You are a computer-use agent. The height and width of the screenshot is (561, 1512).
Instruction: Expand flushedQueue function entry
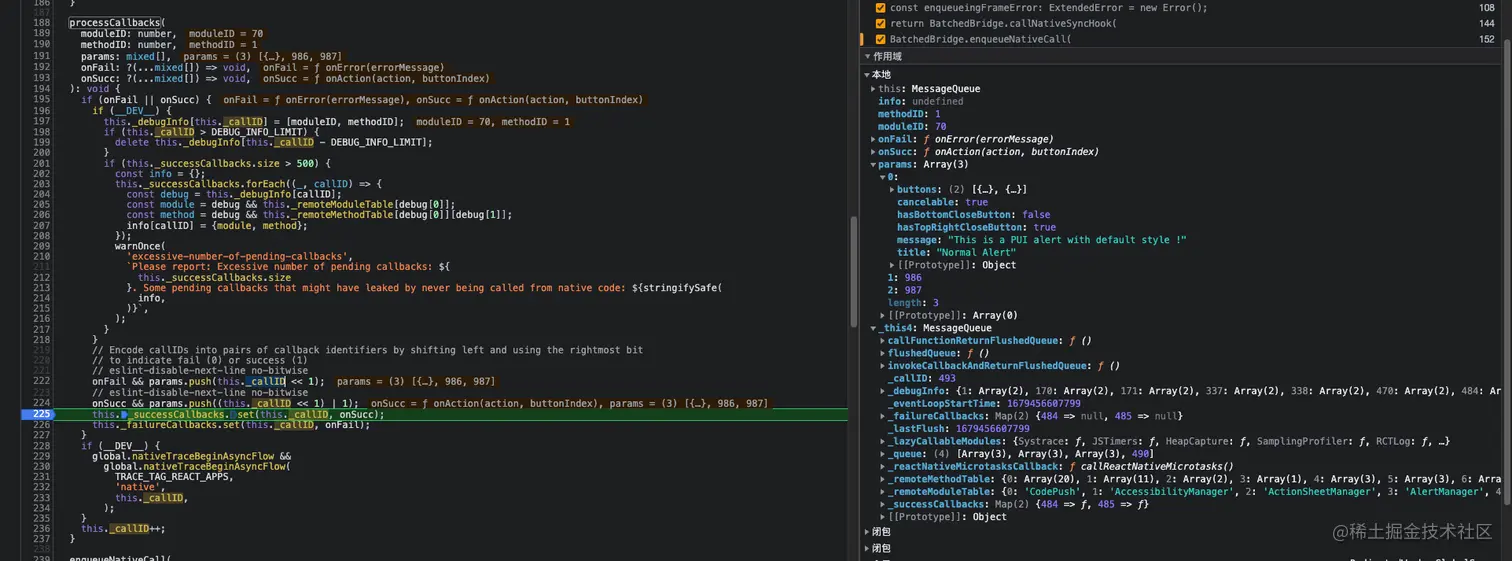(x=882, y=353)
